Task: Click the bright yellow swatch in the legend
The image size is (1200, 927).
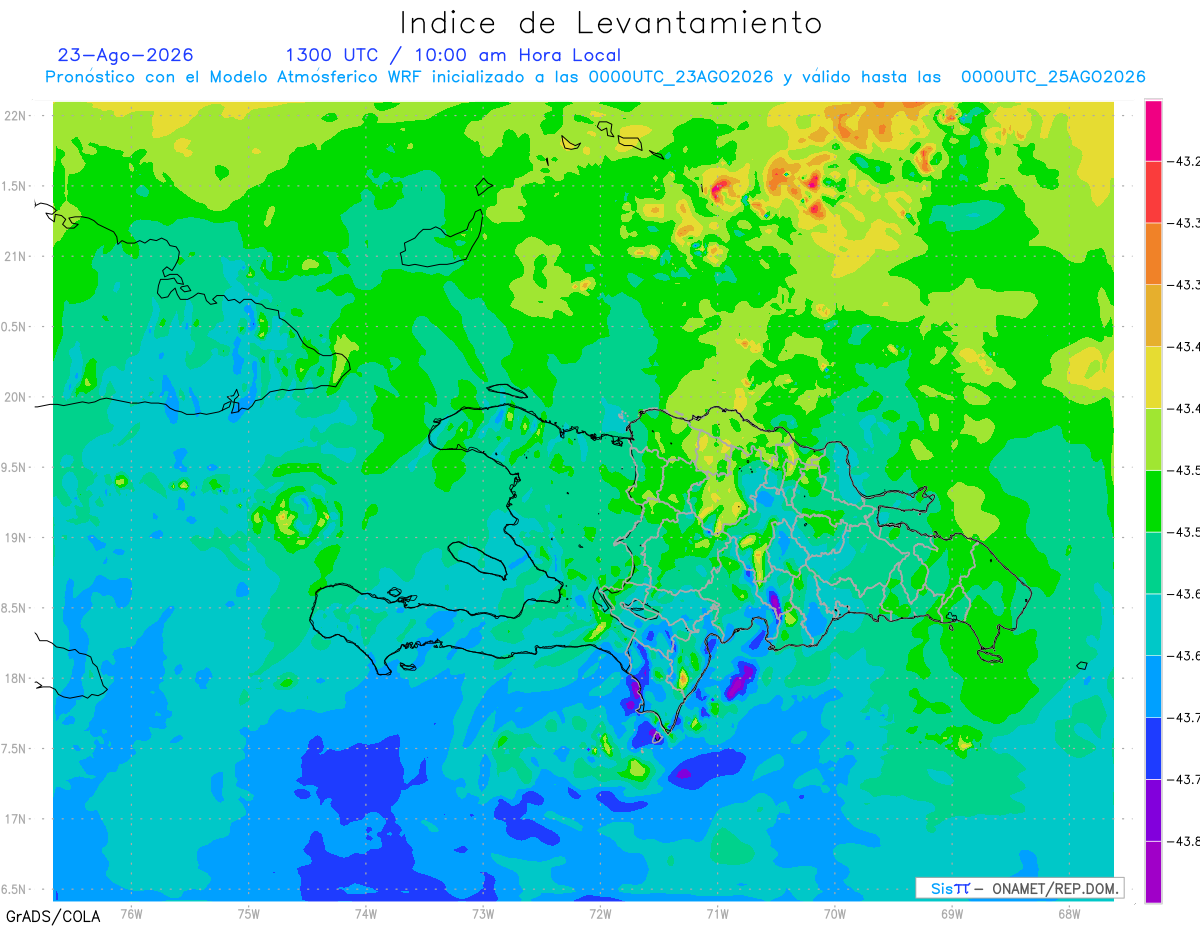Action: pyautogui.click(x=1153, y=377)
